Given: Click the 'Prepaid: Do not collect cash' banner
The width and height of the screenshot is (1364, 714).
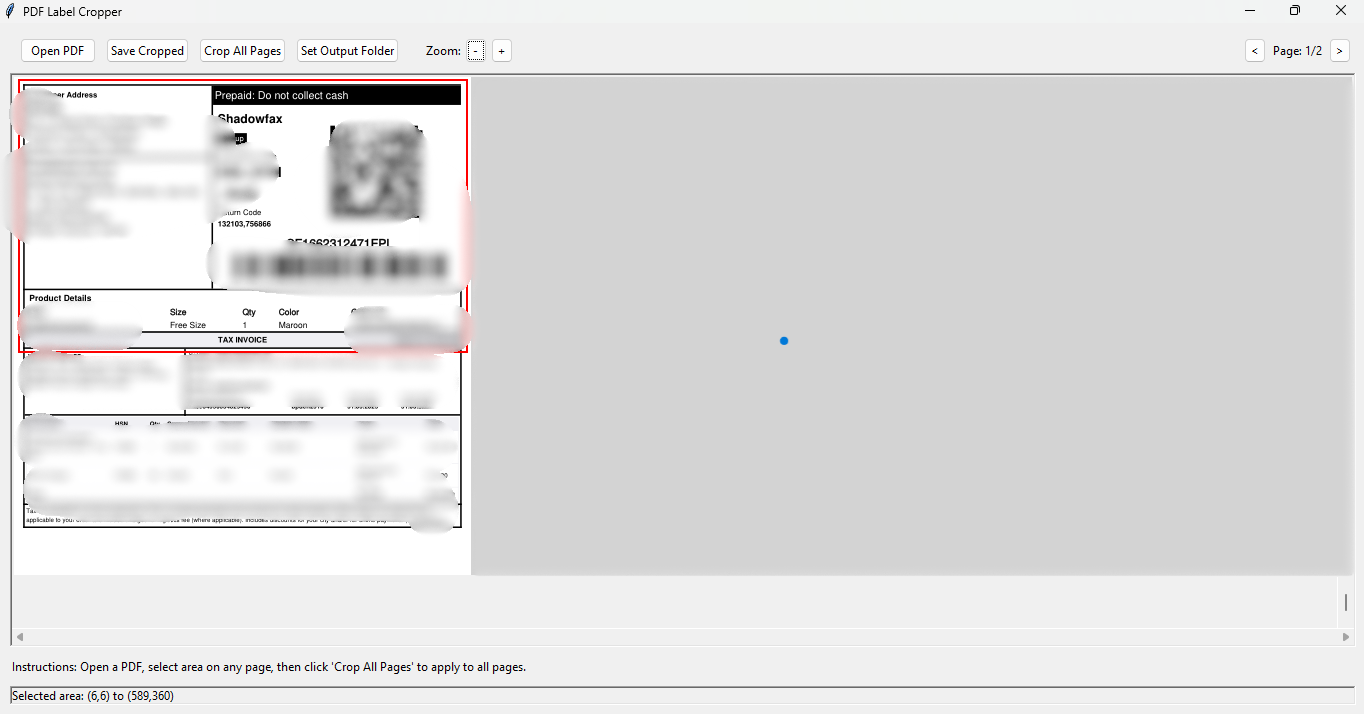Looking at the screenshot, I should point(336,95).
